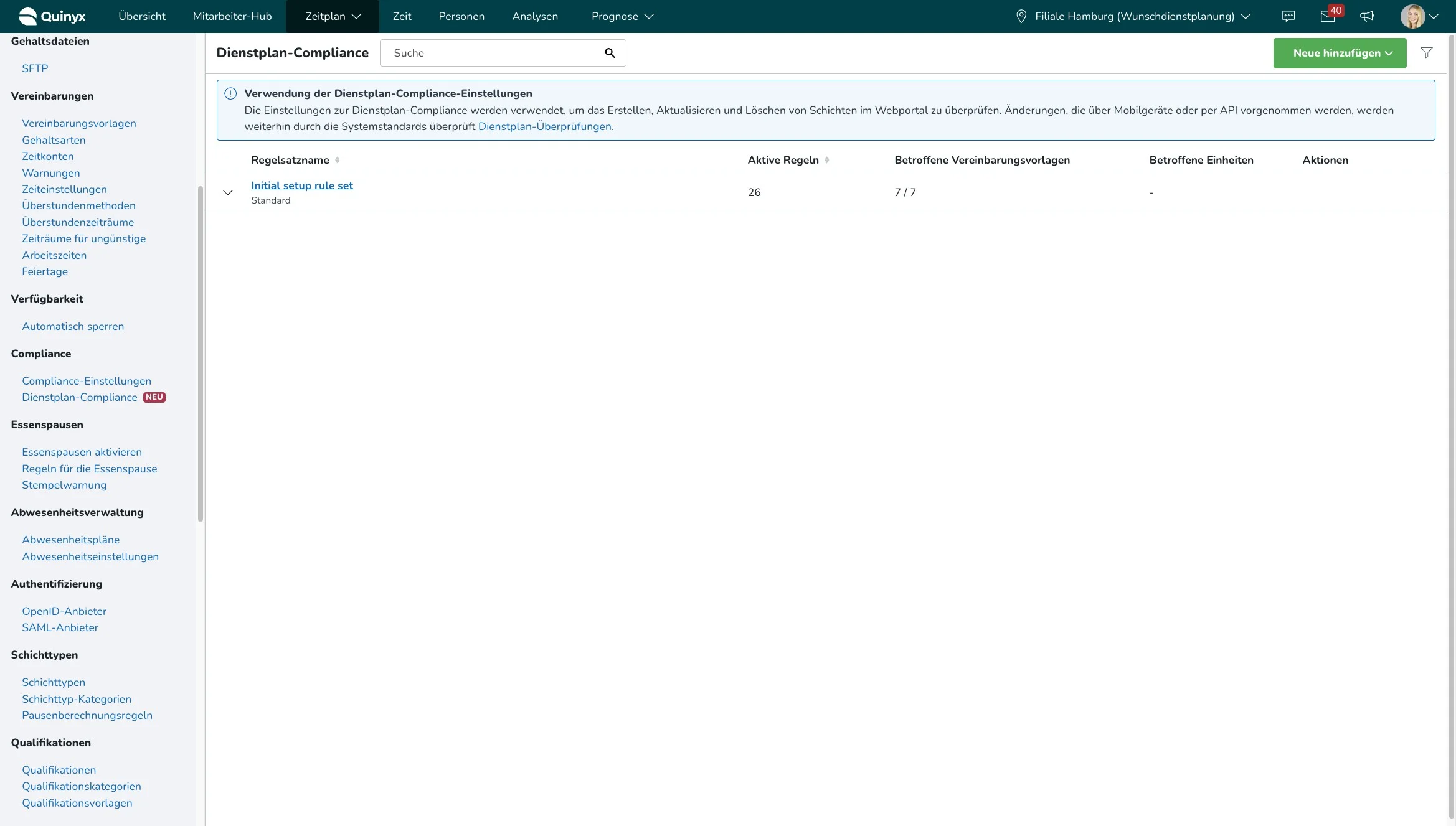Click the sidebar vertical scrollbar
The height and width of the screenshot is (826, 1456).
201,354
